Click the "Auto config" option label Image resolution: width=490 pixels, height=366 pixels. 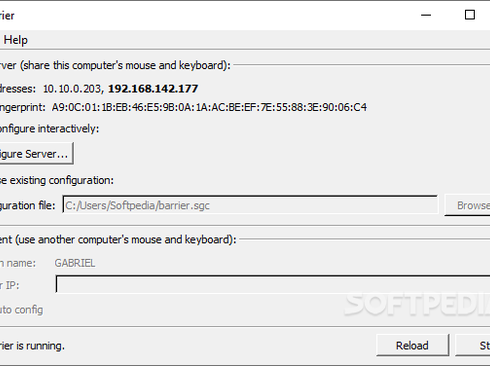(21, 310)
